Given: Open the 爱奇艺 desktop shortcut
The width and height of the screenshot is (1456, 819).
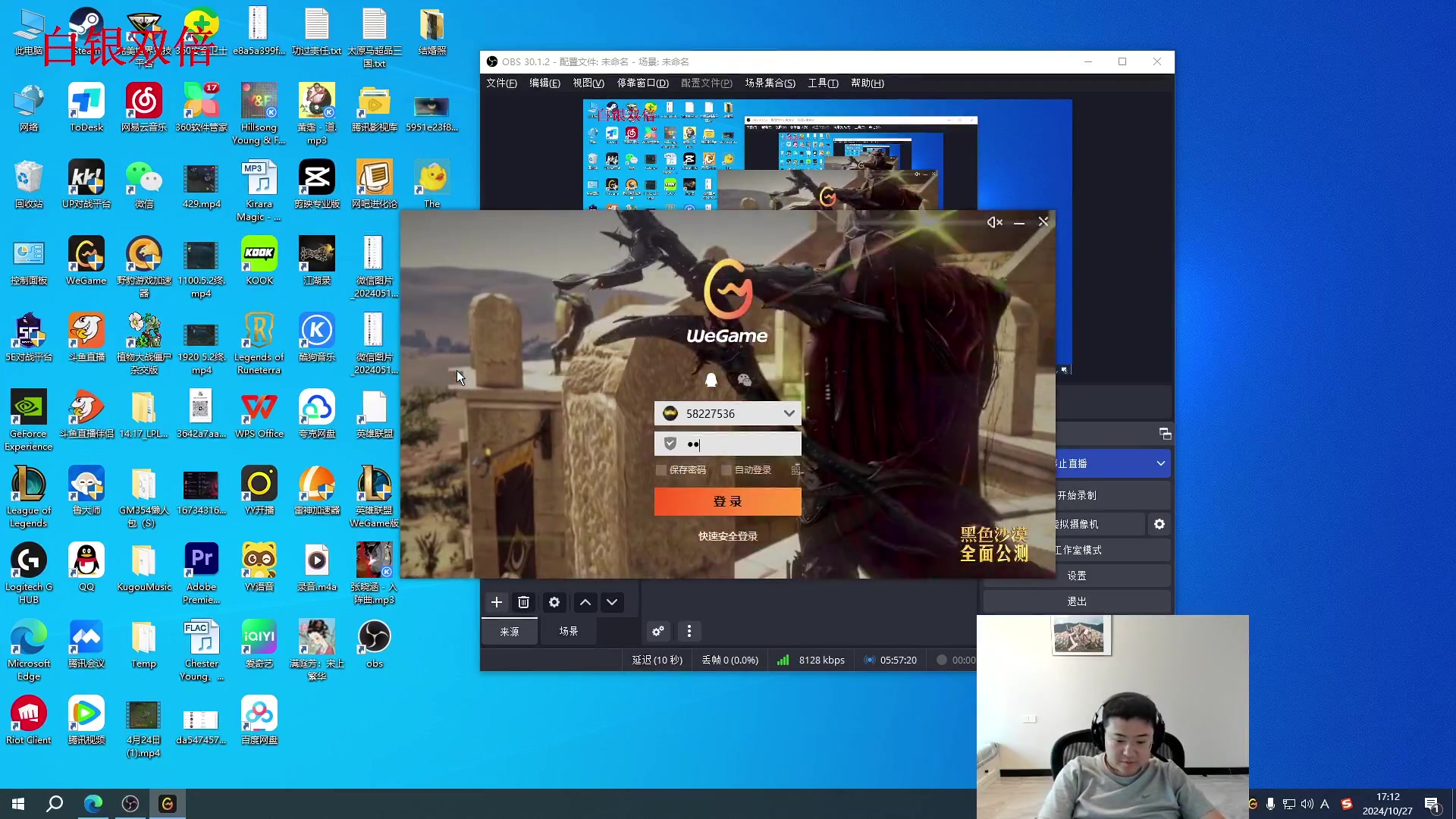Looking at the screenshot, I should point(259,643).
